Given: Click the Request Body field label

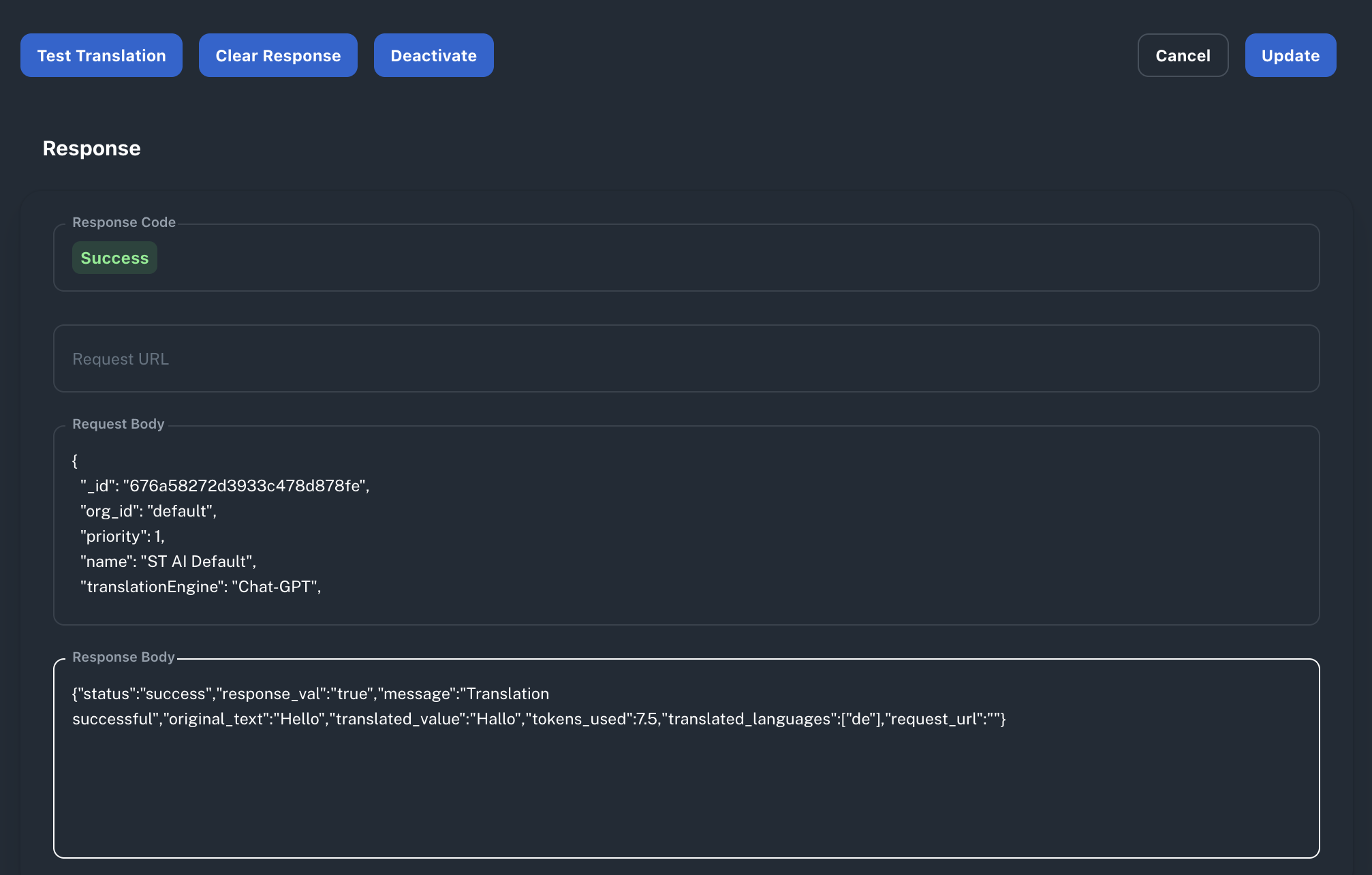Looking at the screenshot, I should coord(118,423).
